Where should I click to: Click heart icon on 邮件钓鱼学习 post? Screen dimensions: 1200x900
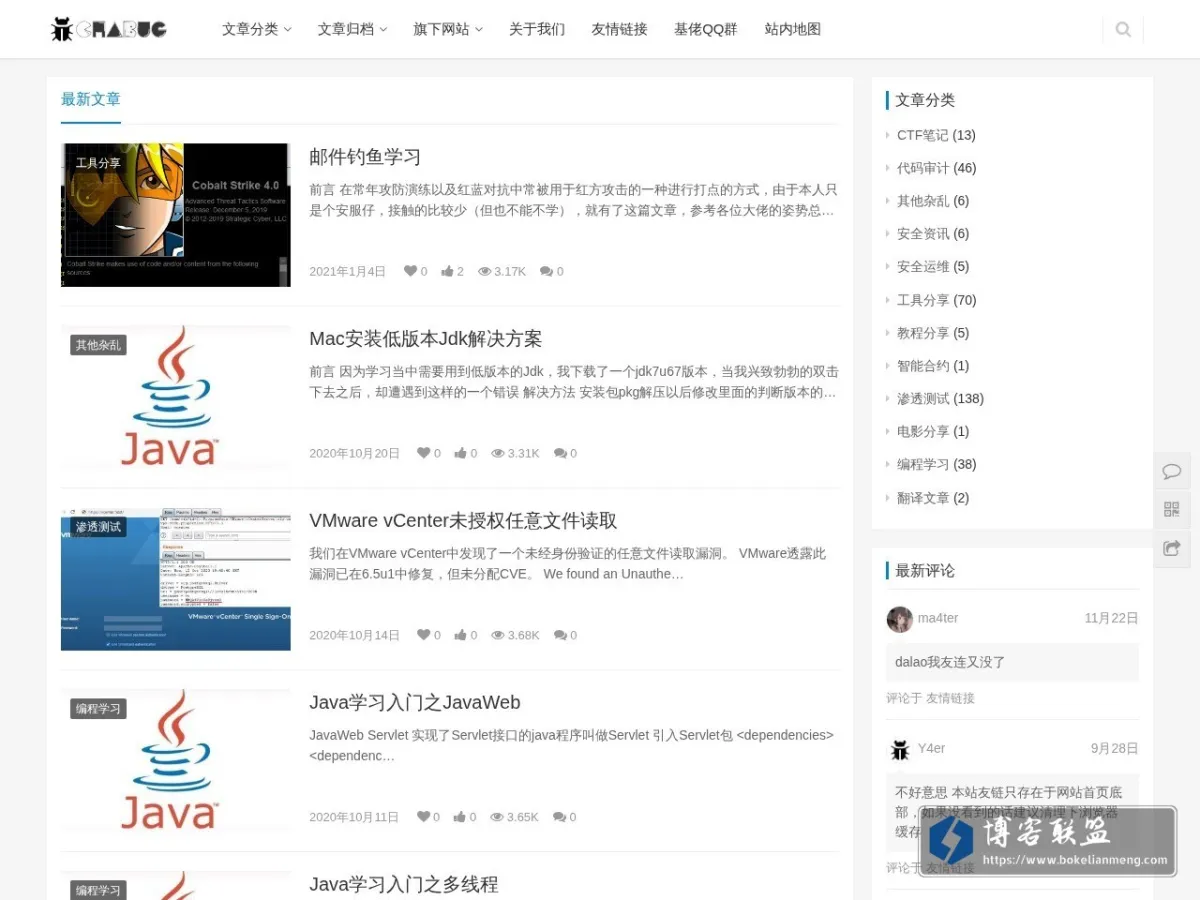(x=410, y=271)
